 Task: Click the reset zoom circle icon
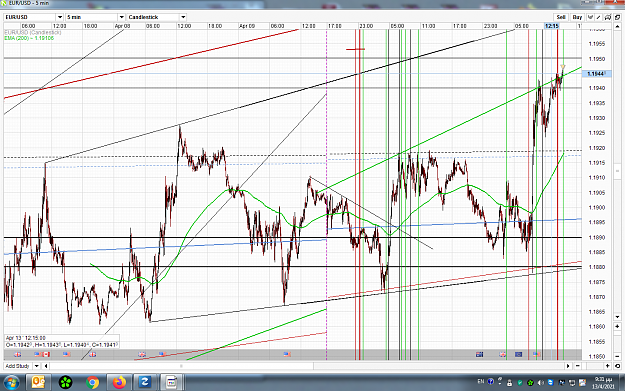(617, 366)
